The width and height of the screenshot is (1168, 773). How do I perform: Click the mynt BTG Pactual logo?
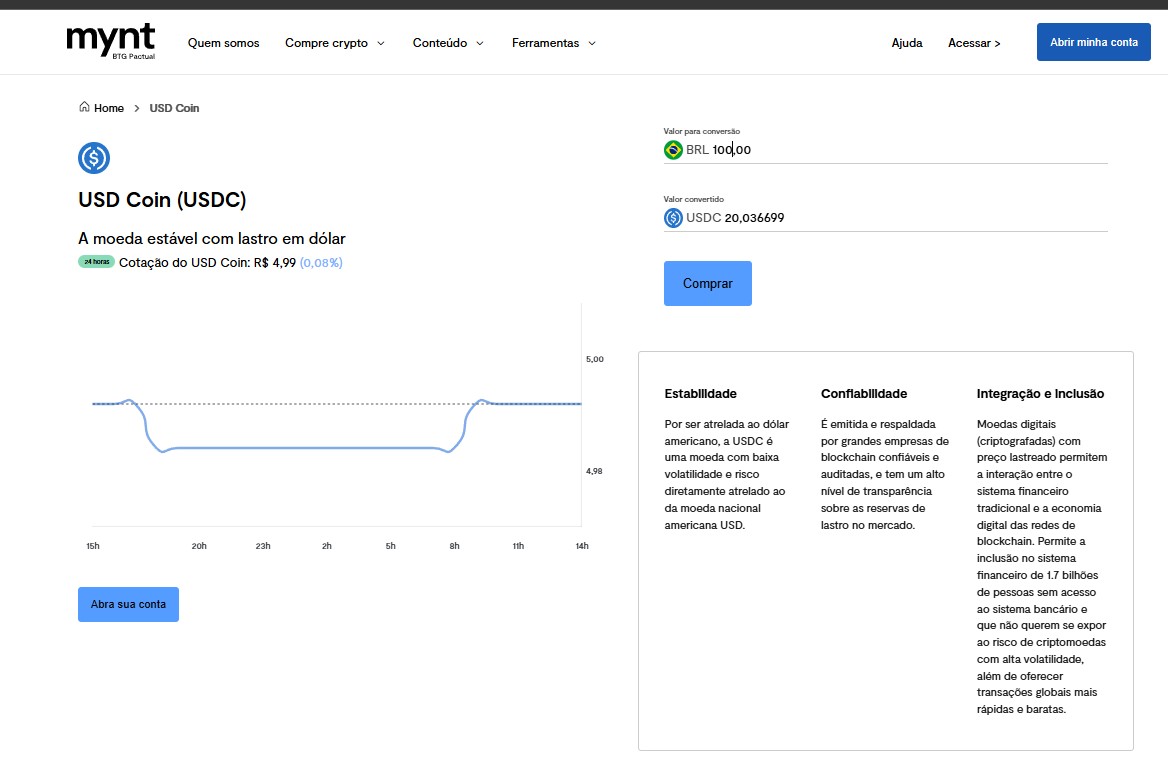pos(111,42)
